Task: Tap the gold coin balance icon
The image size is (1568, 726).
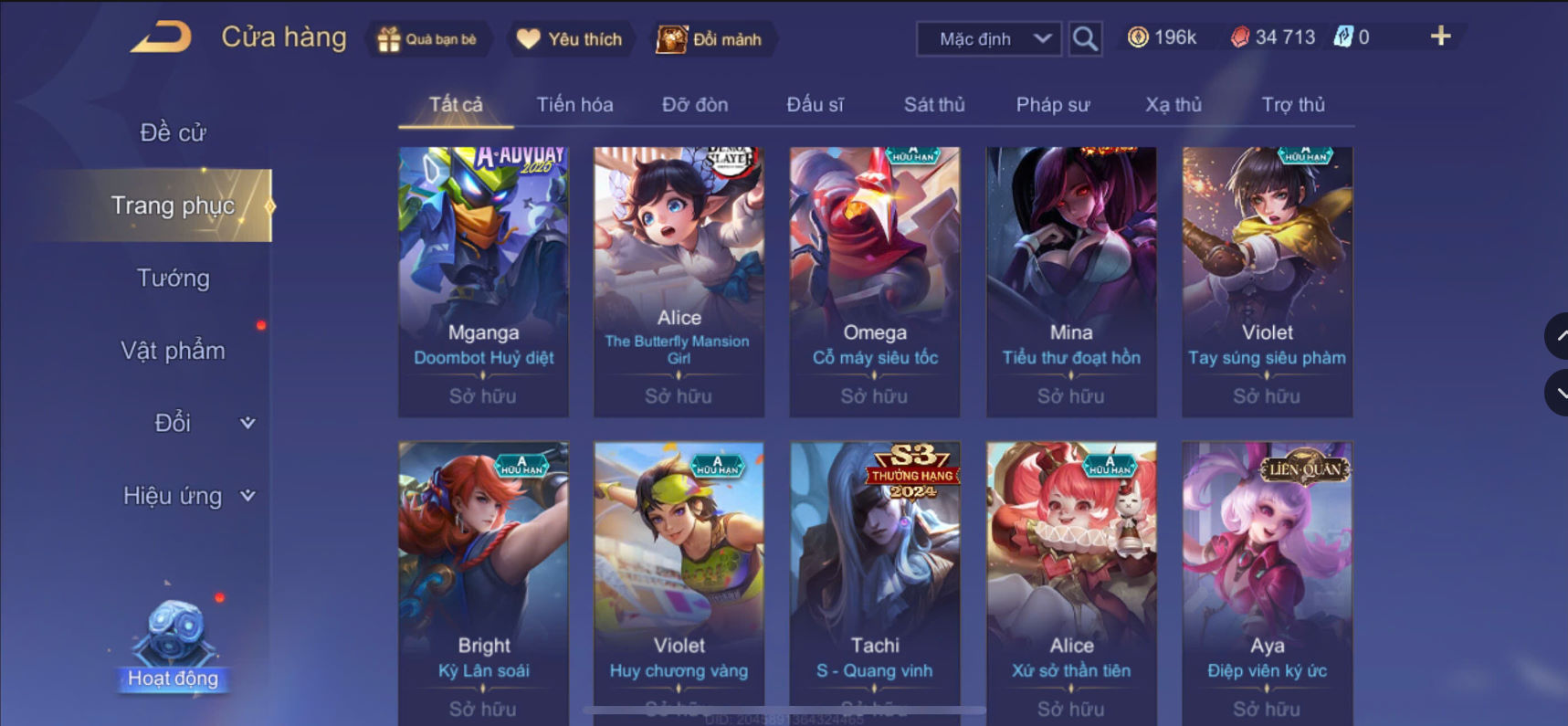Action: (1138, 37)
